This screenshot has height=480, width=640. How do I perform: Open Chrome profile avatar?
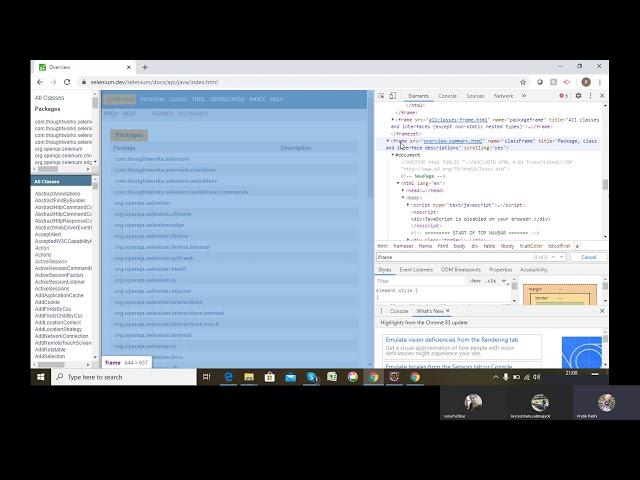click(x=586, y=82)
